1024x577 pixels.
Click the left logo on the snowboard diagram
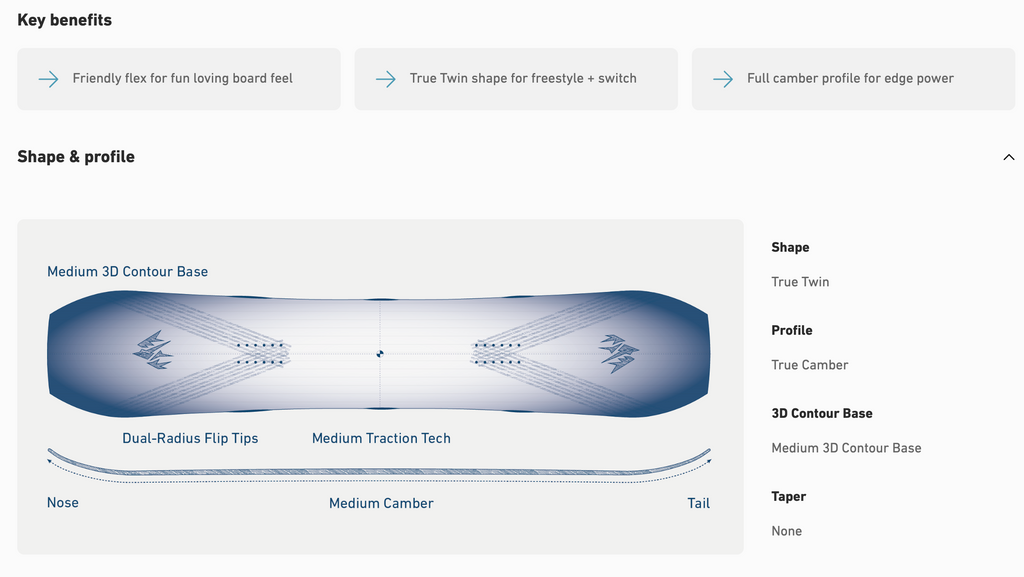tap(154, 350)
